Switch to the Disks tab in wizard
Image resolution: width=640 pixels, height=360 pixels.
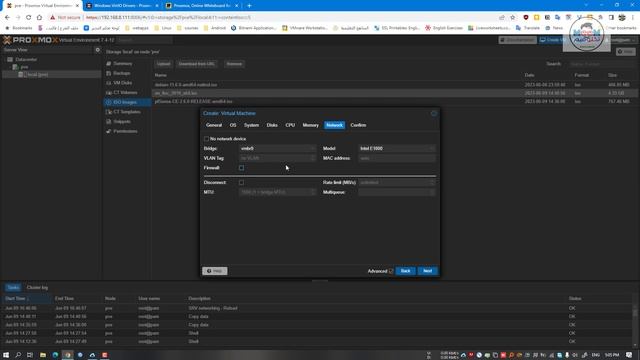pyautogui.click(x=272, y=125)
